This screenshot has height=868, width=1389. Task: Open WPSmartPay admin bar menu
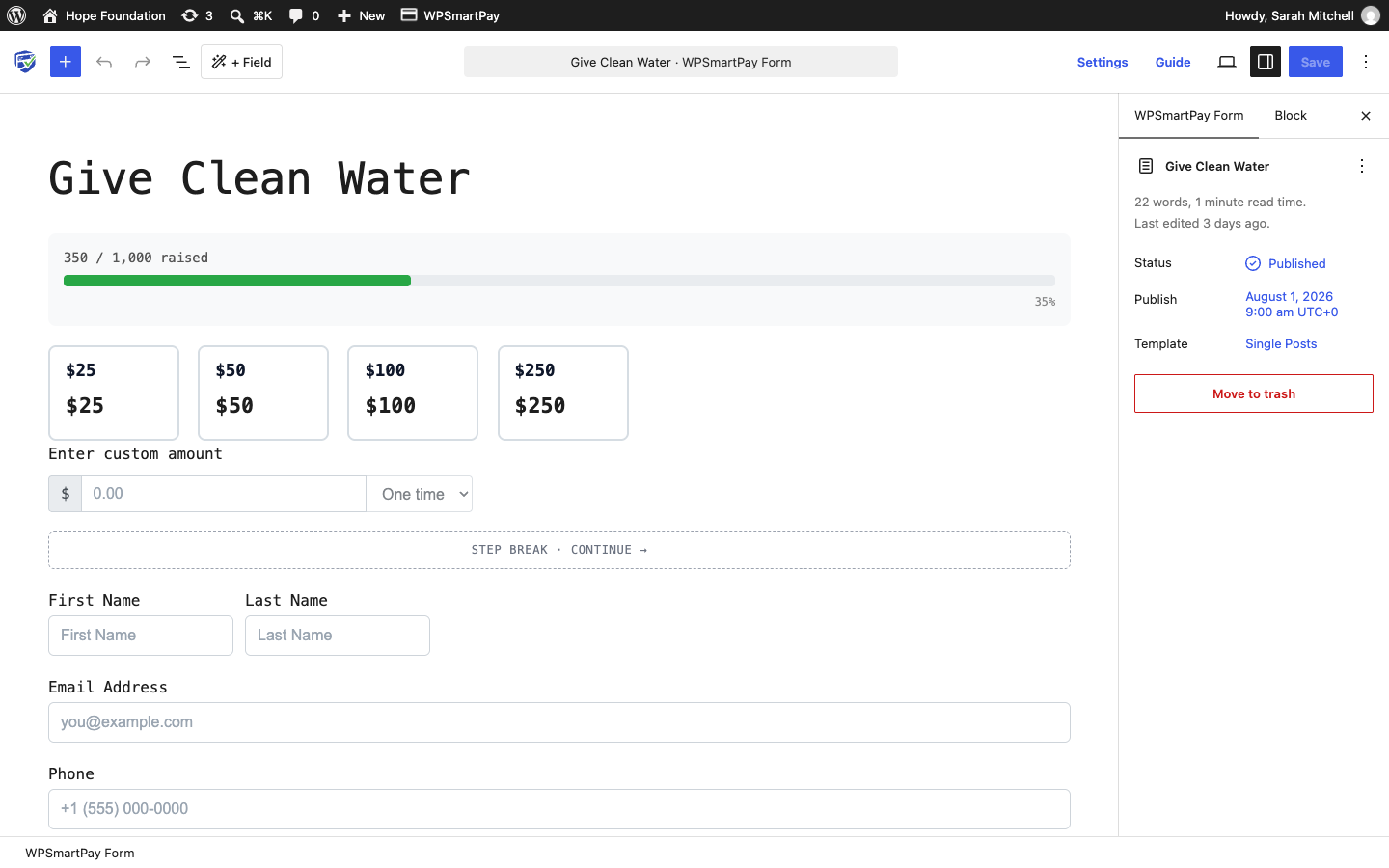click(x=450, y=15)
